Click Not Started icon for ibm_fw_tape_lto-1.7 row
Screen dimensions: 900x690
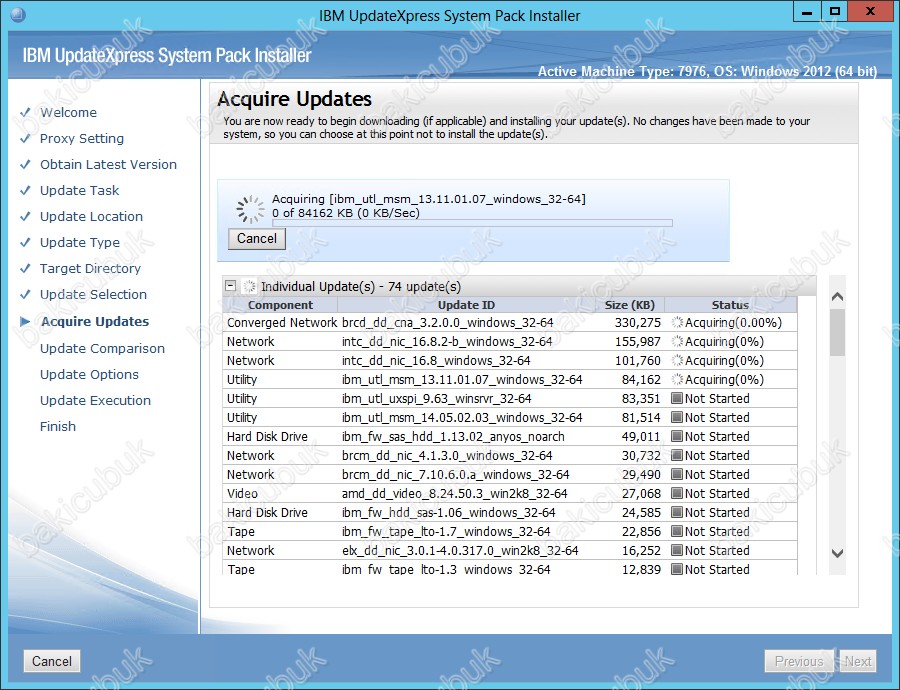pyautogui.click(x=677, y=531)
